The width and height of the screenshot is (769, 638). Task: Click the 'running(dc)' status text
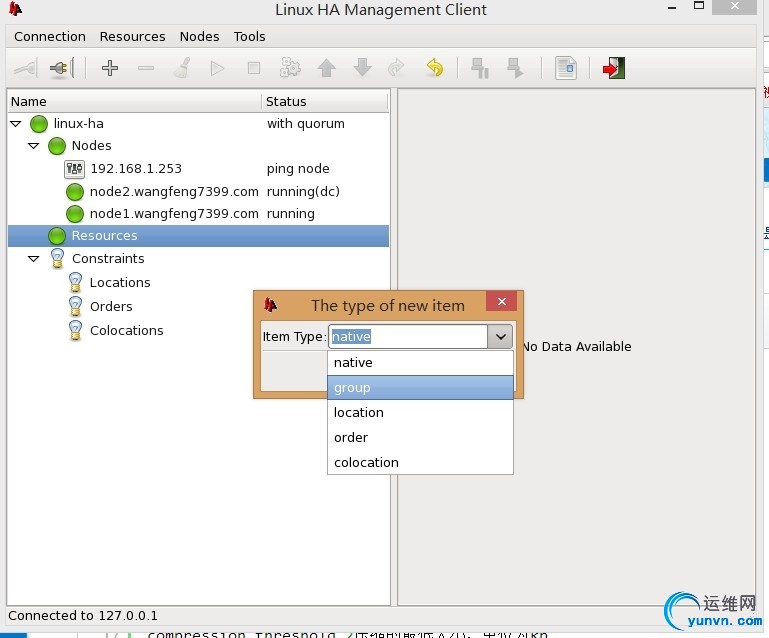tap(303, 192)
